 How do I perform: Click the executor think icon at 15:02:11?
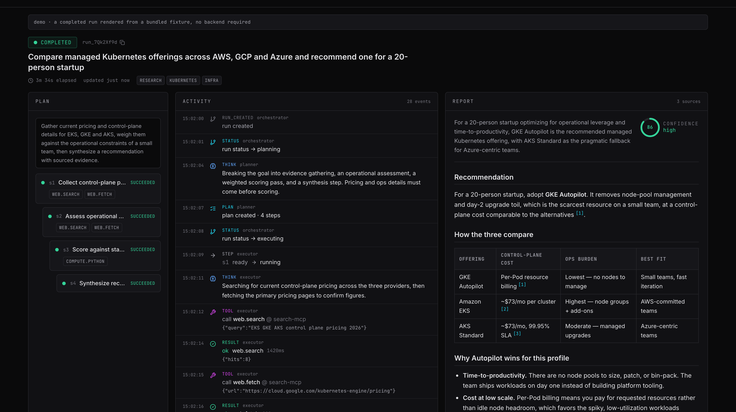(x=213, y=278)
